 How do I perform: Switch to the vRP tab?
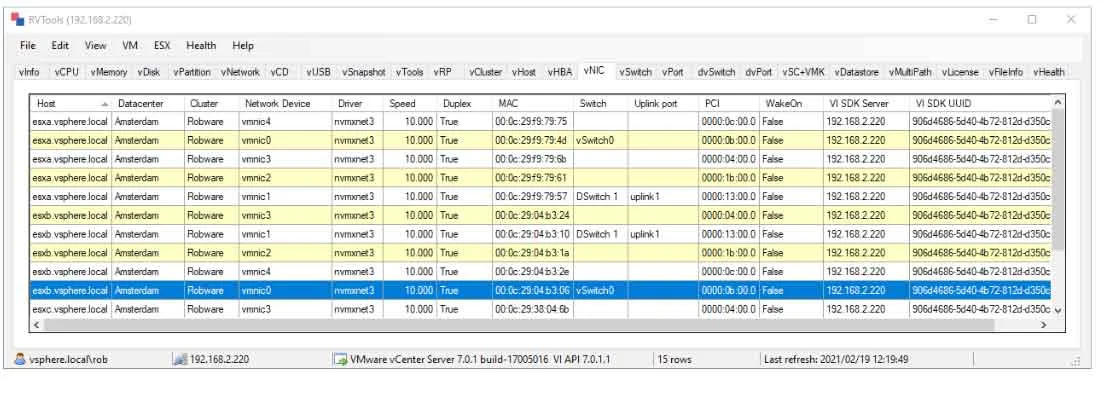click(443, 72)
